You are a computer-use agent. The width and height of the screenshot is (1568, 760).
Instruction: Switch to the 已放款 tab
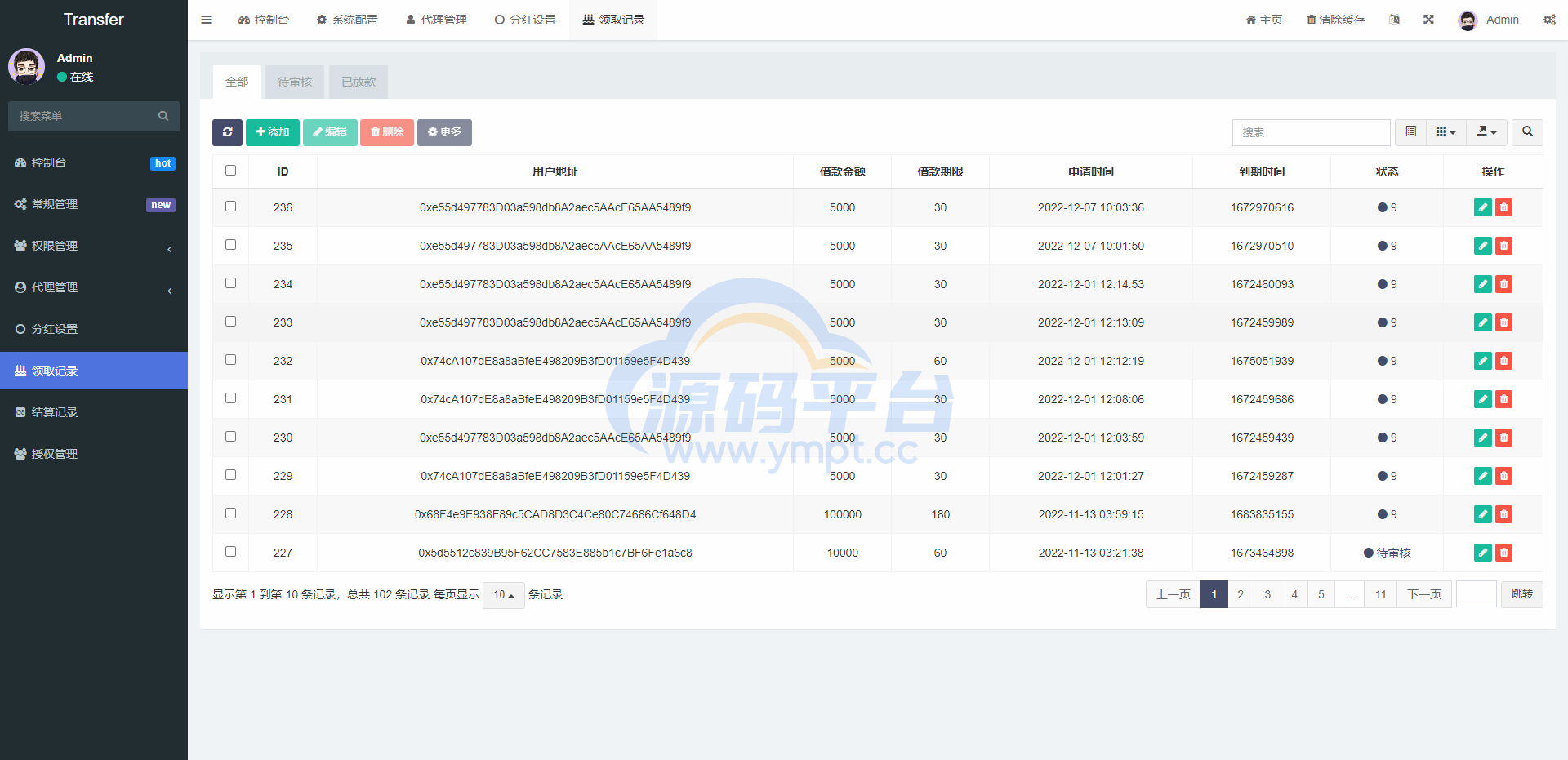tap(359, 82)
